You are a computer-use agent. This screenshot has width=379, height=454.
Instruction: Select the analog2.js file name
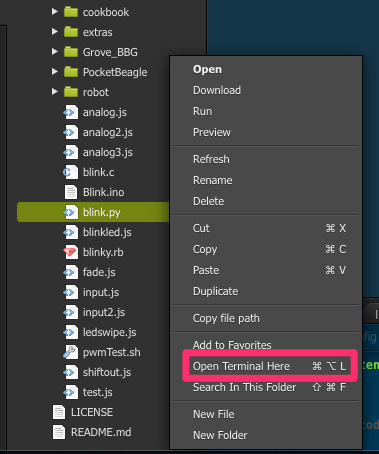(108, 133)
